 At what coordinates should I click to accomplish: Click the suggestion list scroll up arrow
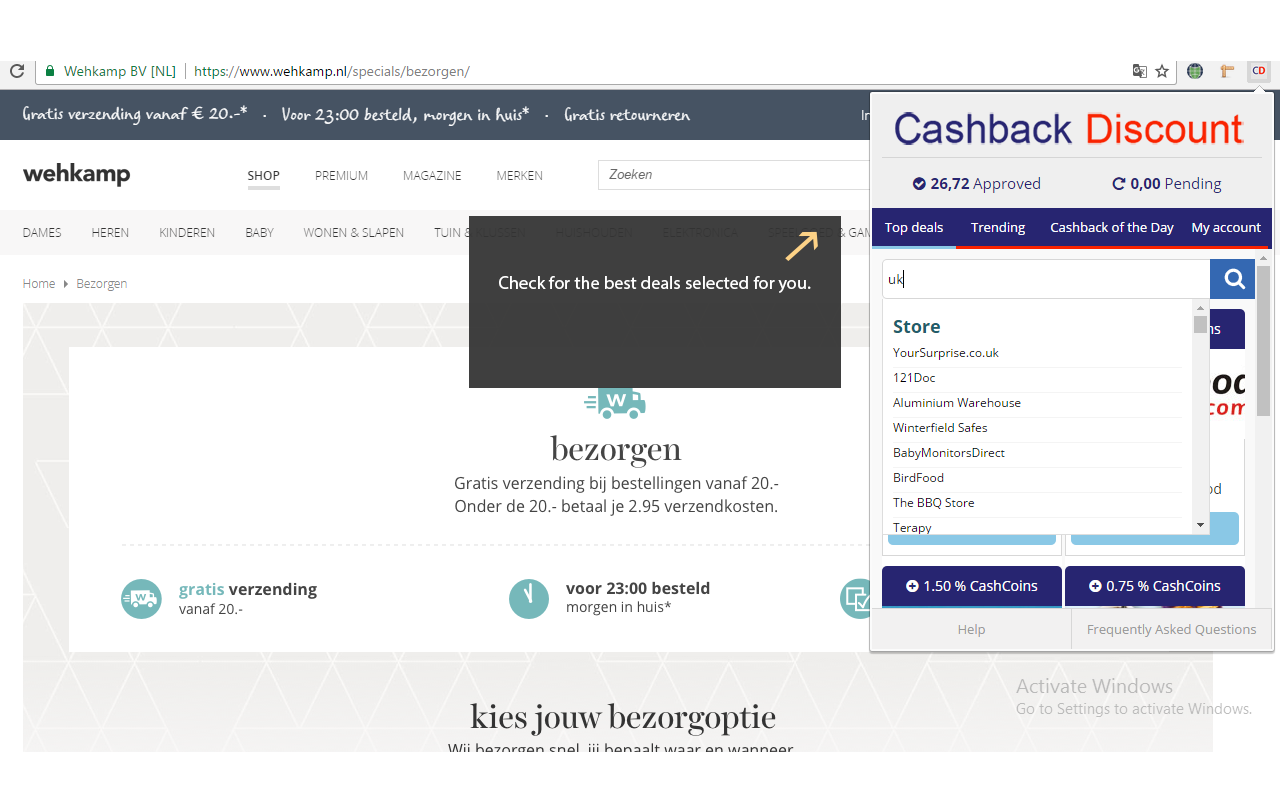click(1200, 307)
